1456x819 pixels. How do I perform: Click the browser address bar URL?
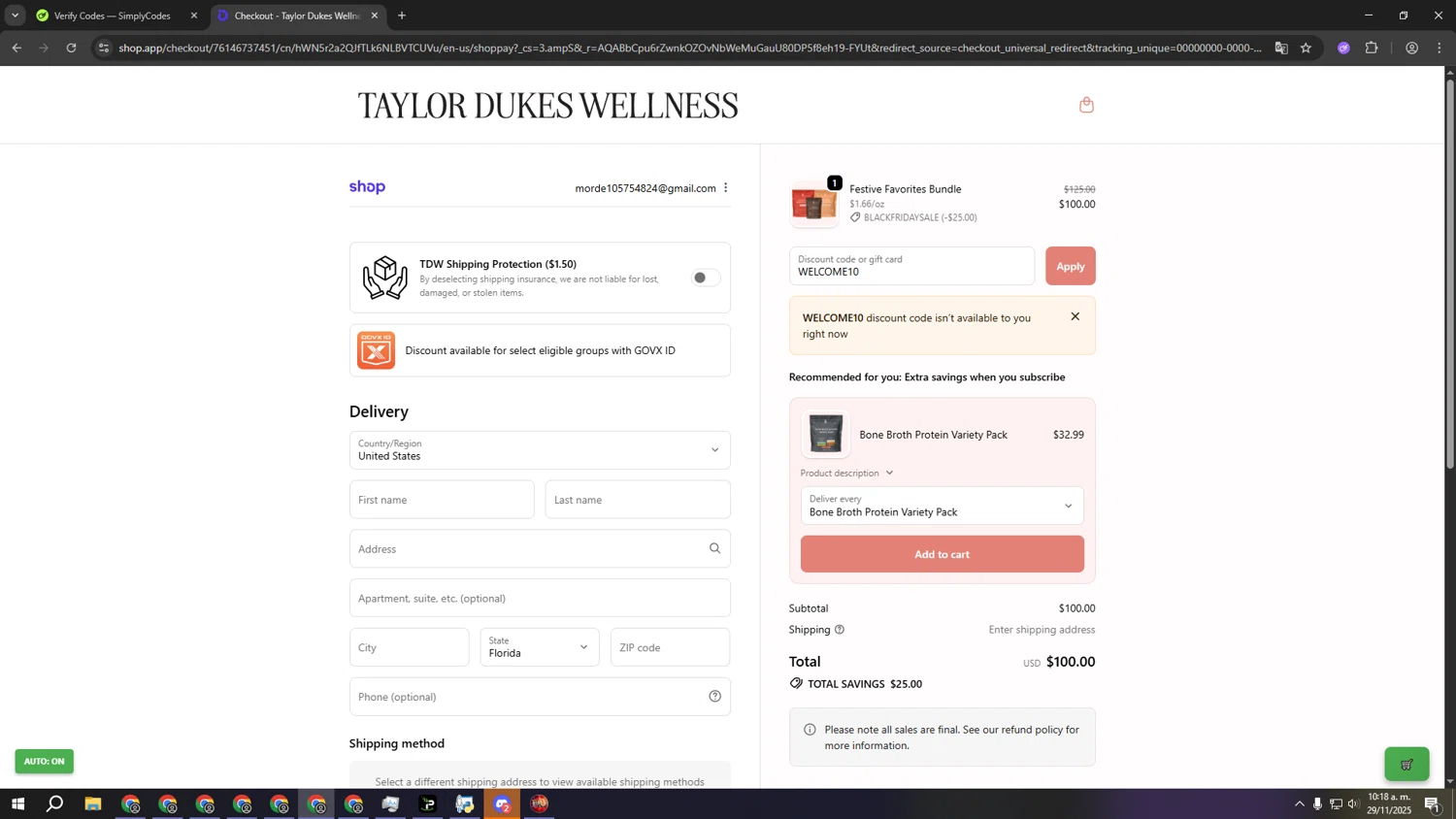point(689,48)
